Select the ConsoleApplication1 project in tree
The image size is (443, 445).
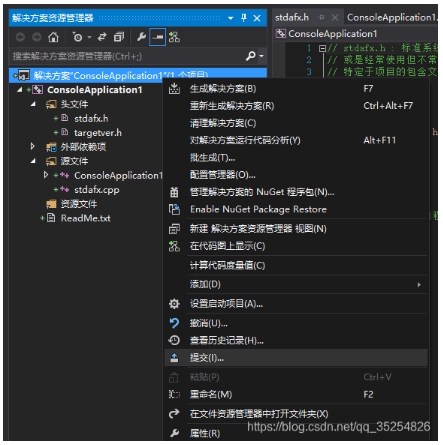tap(95, 90)
